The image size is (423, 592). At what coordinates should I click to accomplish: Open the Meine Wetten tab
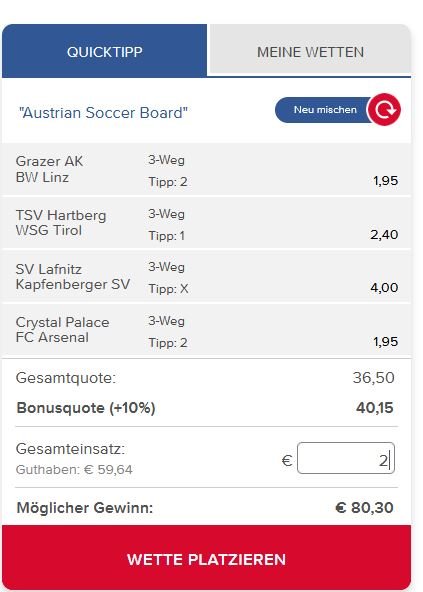[x=310, y=50]
